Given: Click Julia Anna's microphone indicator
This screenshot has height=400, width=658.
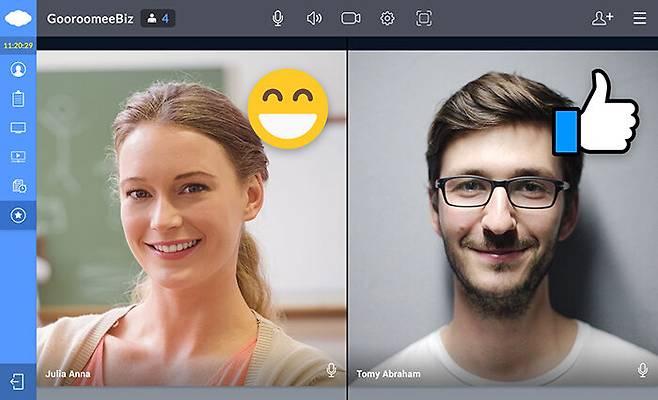Looking at the screenshot, I should [x=331, y=371].
